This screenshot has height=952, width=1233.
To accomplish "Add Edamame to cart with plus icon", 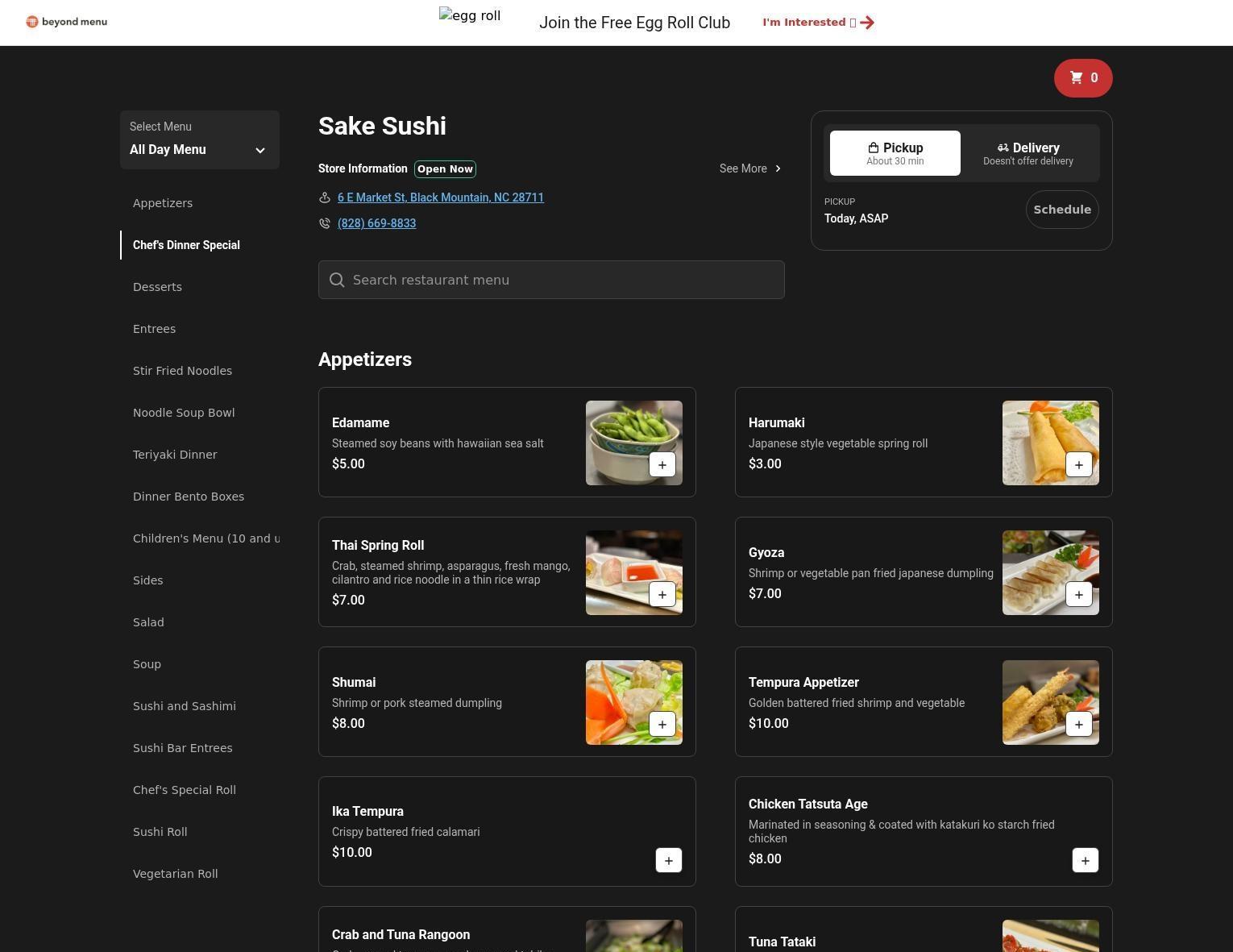I will pyautogui.click(x=662, y=465).
